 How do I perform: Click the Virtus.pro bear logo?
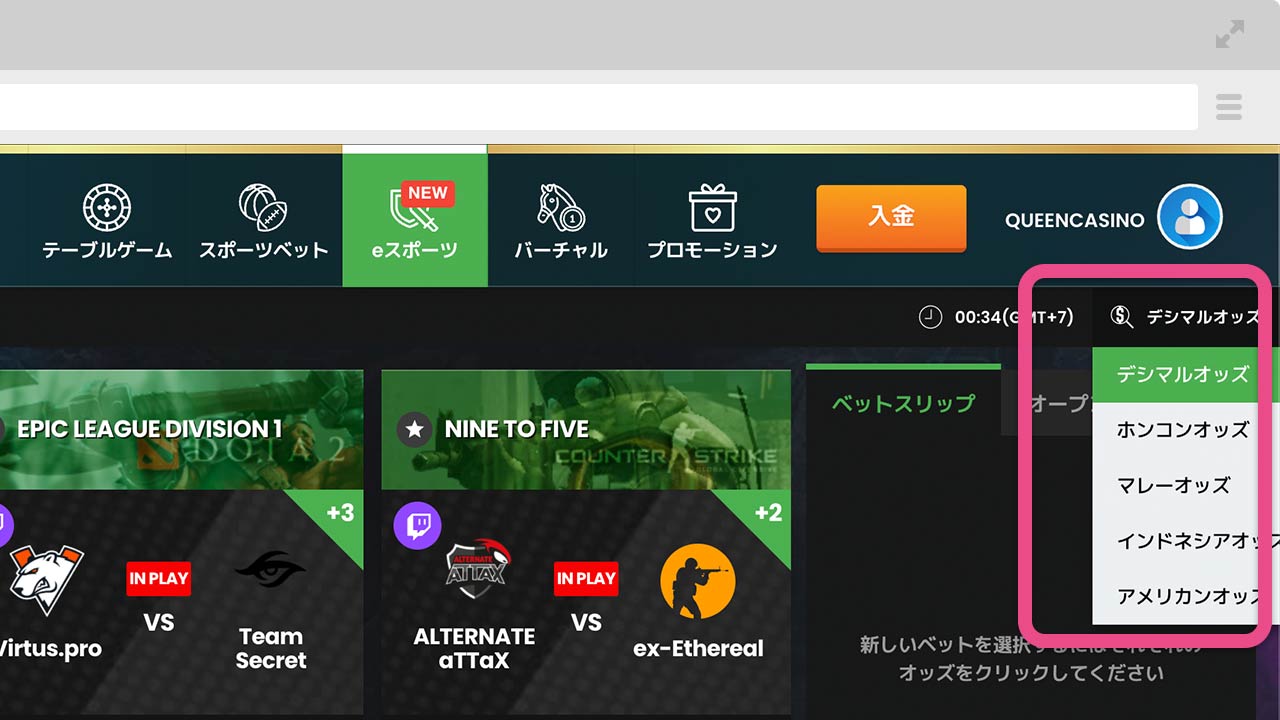(x=45, y=581)
